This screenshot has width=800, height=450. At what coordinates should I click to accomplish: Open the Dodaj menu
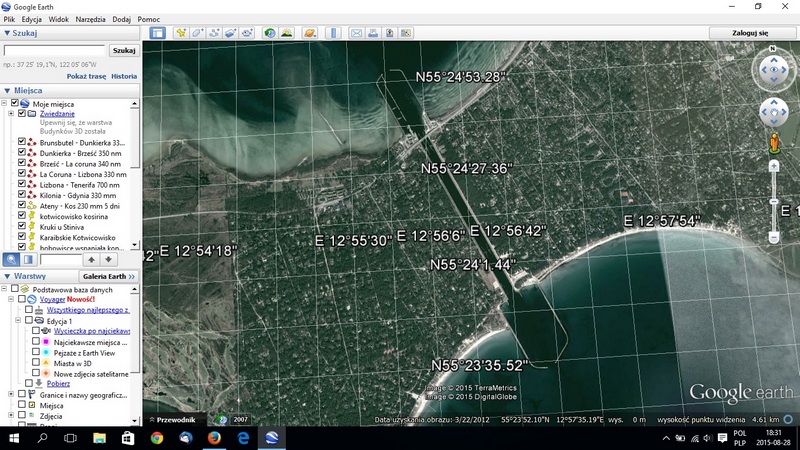coord(121,19)
